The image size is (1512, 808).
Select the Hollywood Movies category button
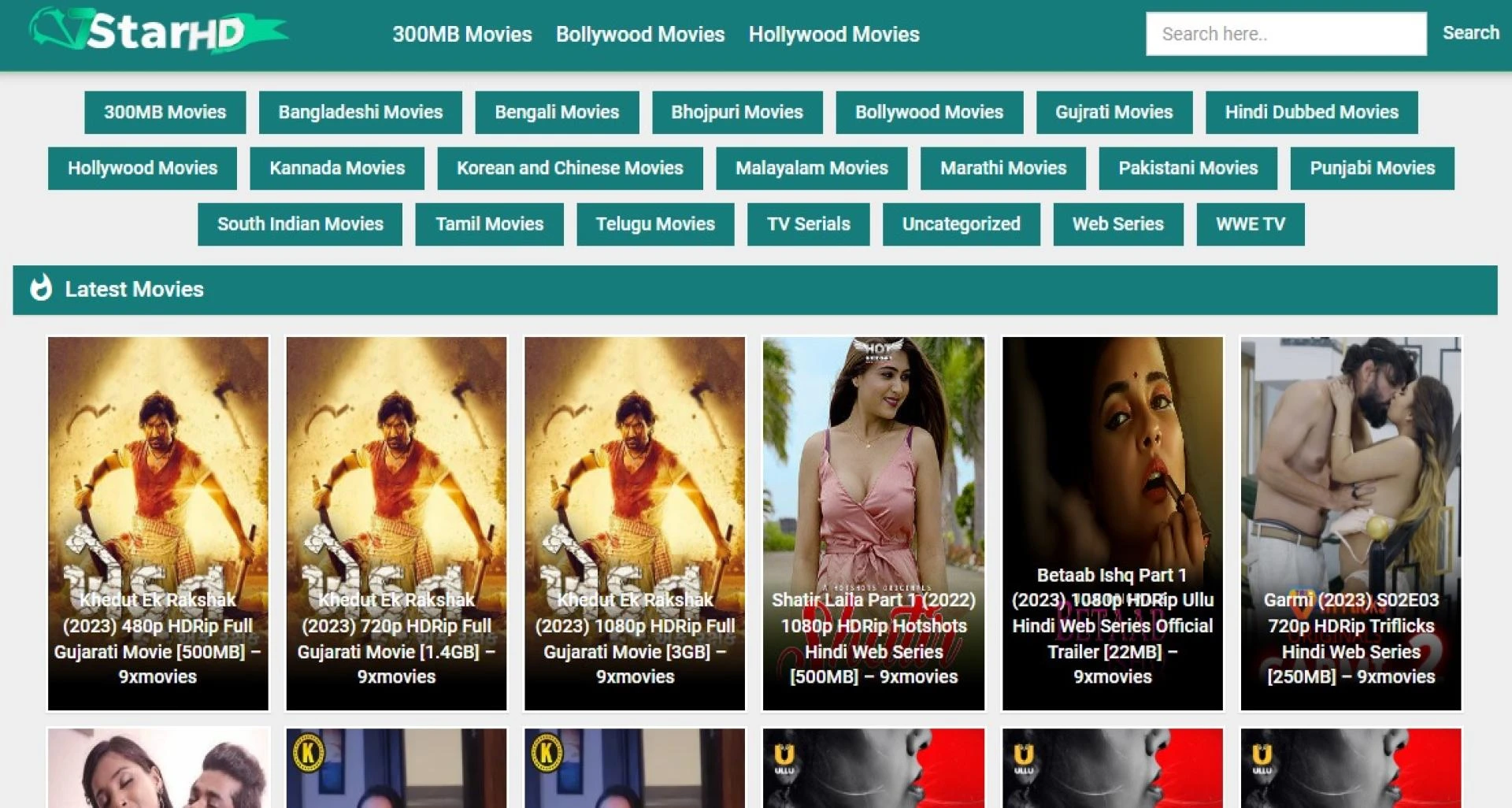143,168
